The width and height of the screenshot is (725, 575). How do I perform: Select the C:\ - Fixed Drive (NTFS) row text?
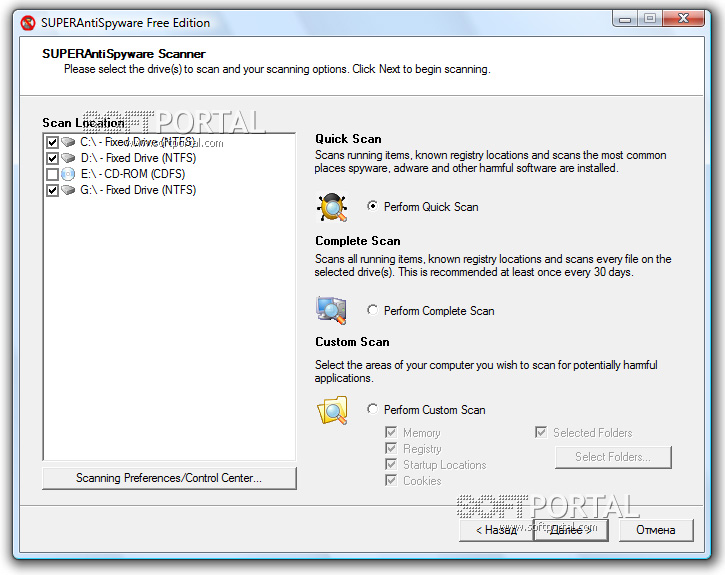138,142
